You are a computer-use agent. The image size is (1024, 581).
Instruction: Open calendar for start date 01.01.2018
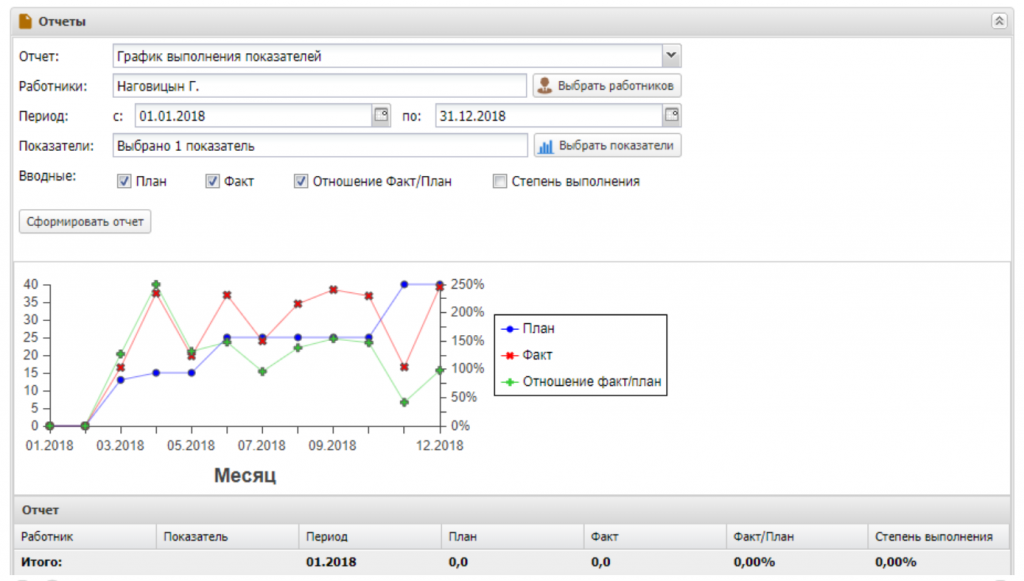point(381,116)
